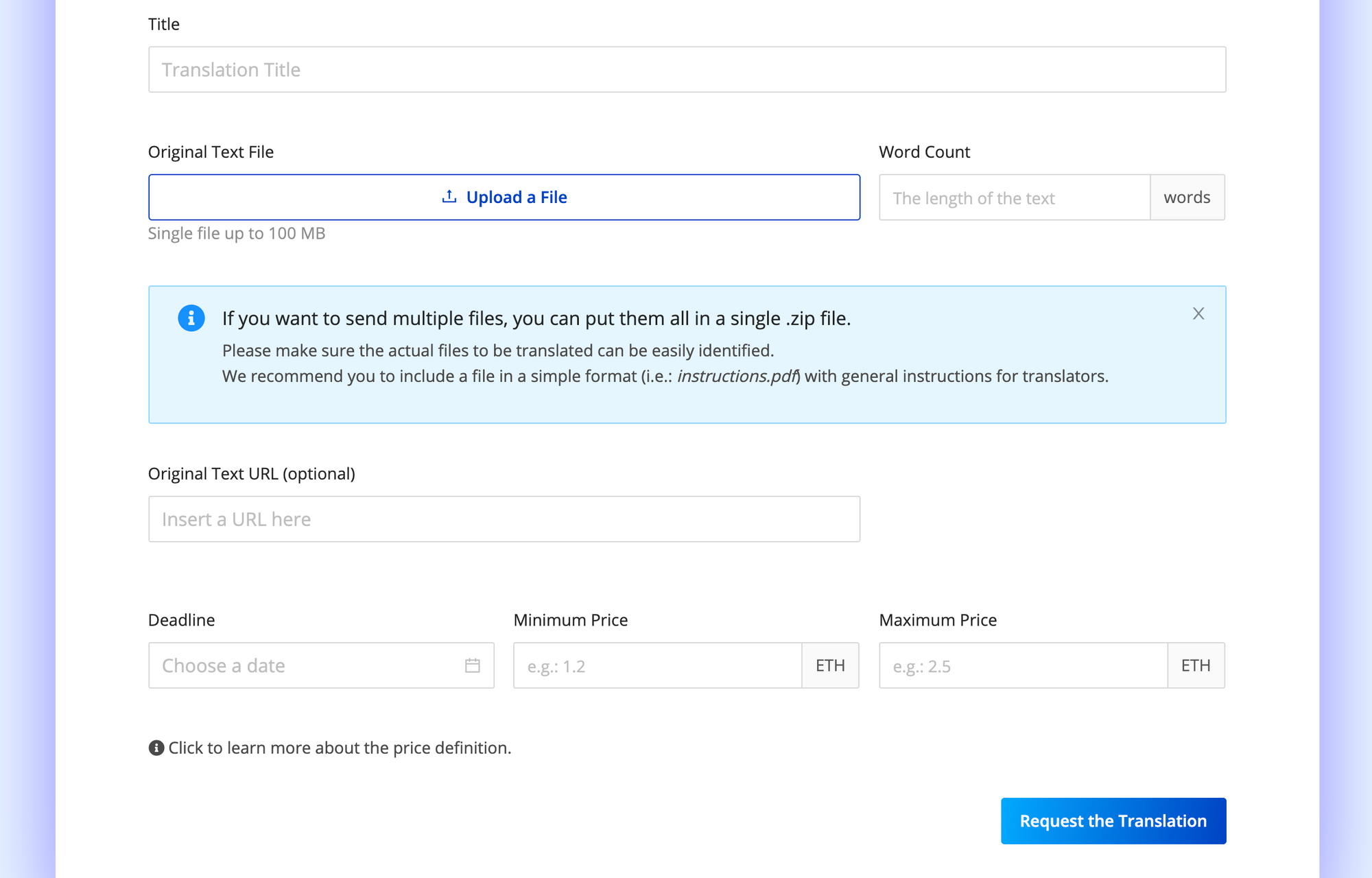1372x878 pixels.
Task: Focus the Word Count text field
Action: click(1014, 198)
